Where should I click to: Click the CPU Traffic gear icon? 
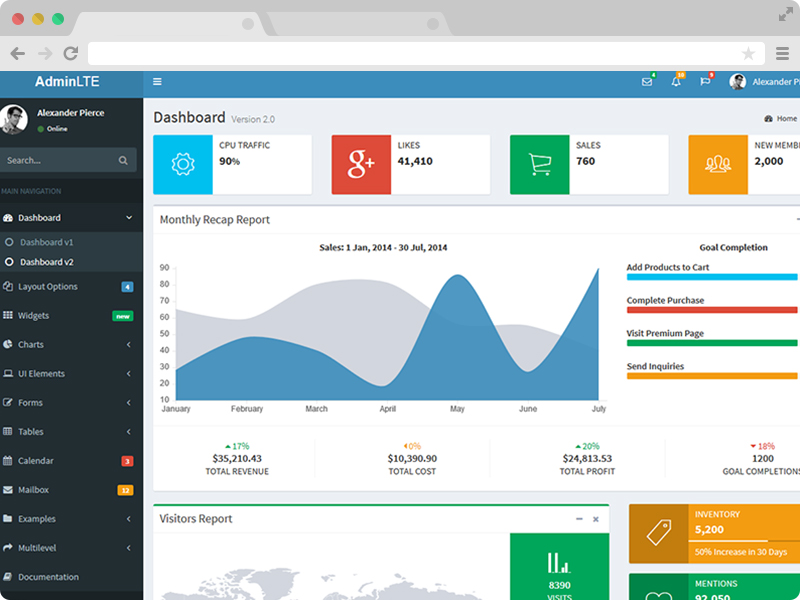(181, 164)
